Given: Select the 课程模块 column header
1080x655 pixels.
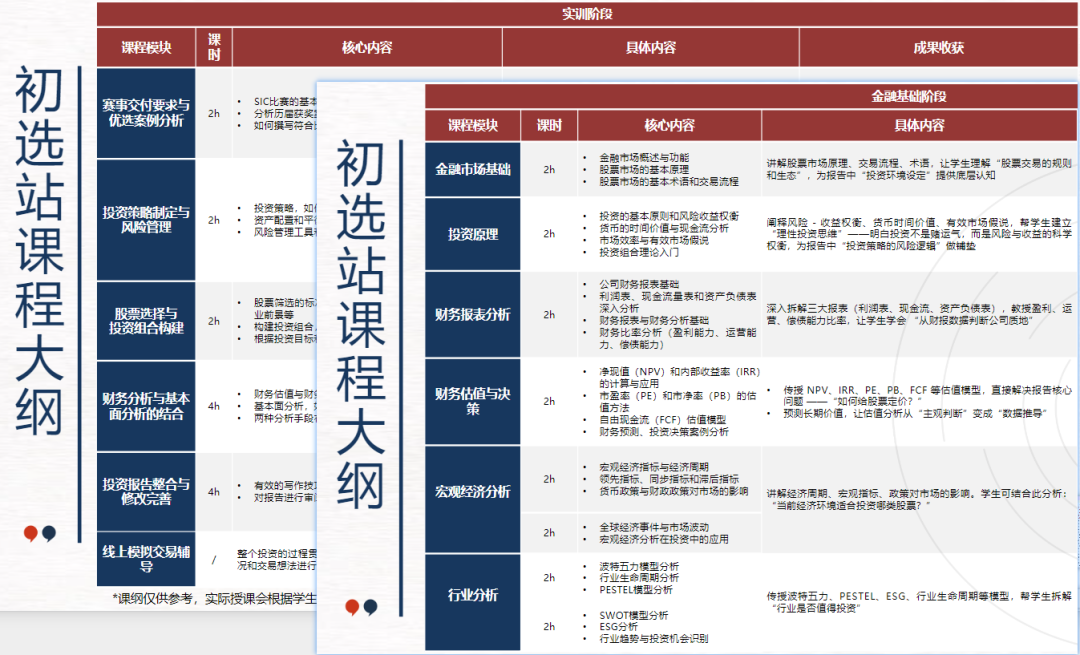Looking at the screenshot, I should (145, 47).
